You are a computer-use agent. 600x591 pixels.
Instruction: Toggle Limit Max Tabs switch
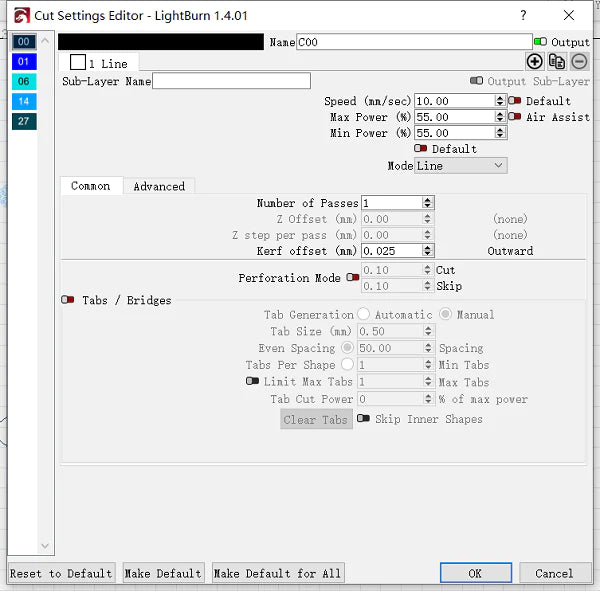252,381
